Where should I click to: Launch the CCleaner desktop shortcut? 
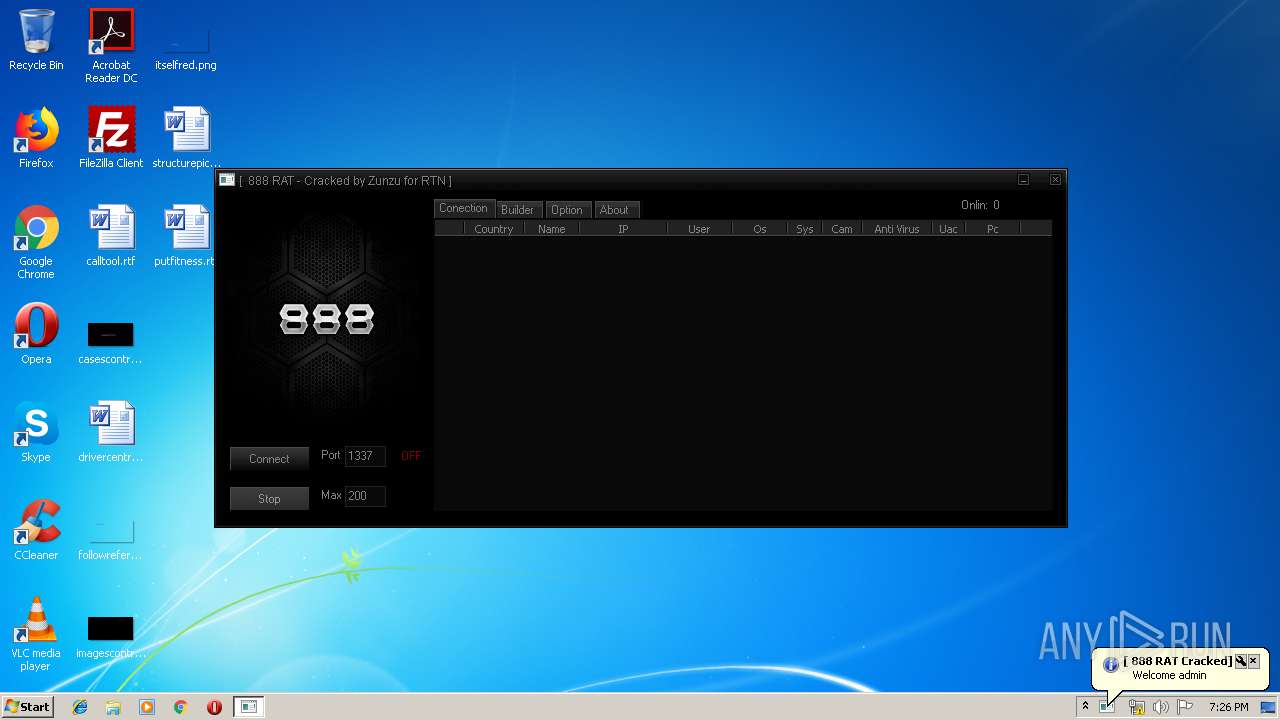36,530
